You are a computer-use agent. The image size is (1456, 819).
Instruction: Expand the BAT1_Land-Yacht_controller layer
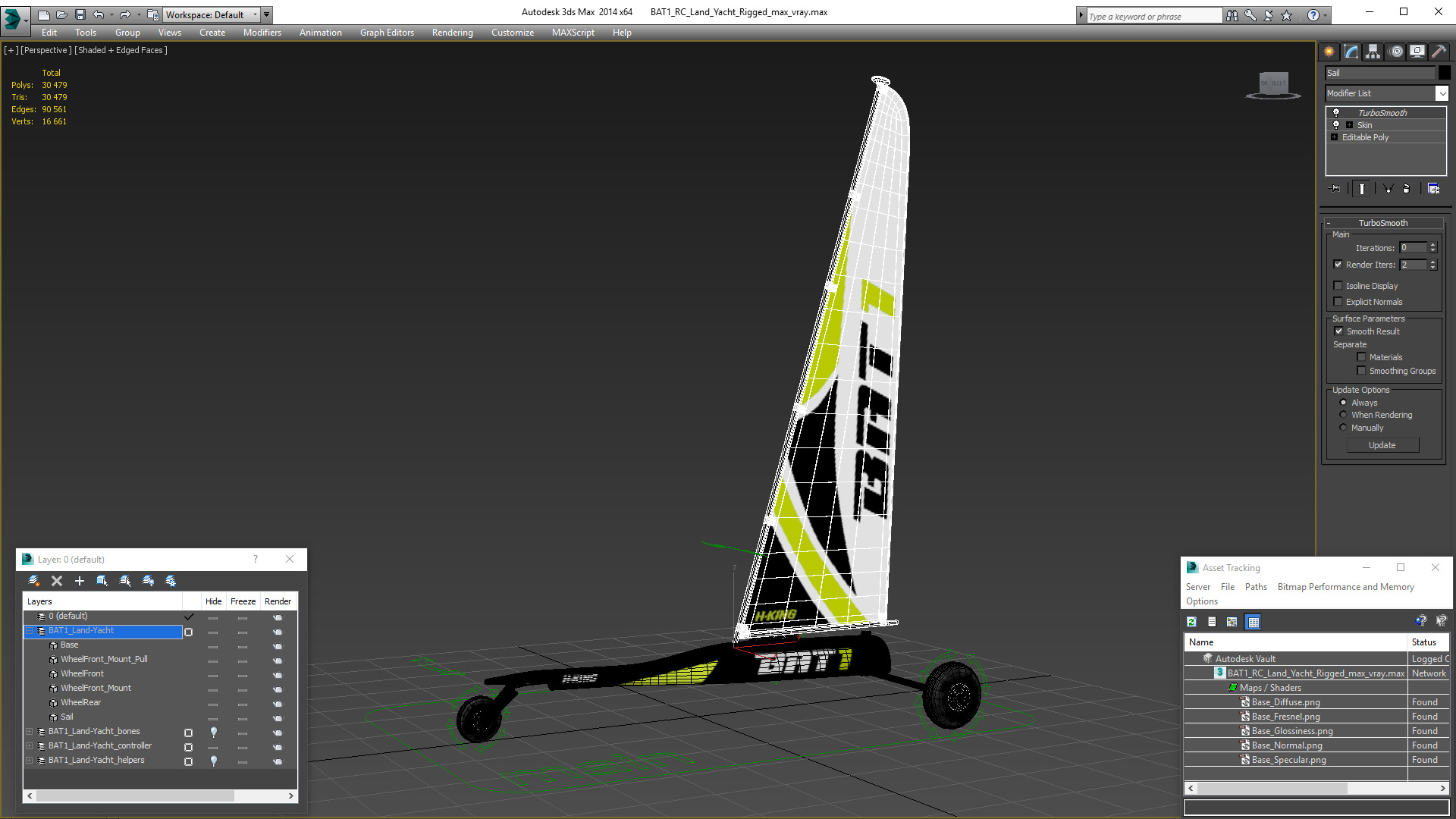[x=30, y=746]
